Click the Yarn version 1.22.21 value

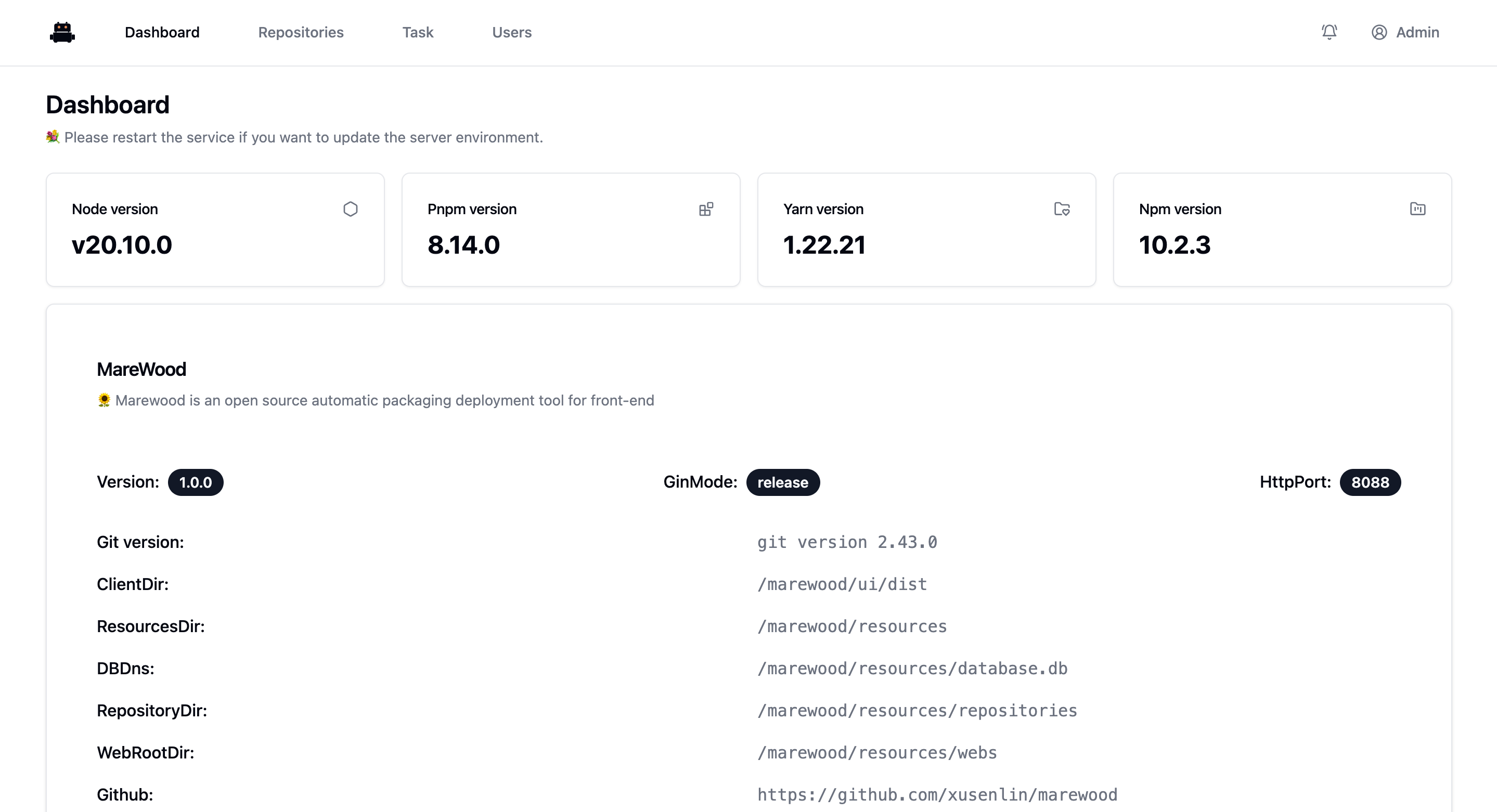(824, 245)
